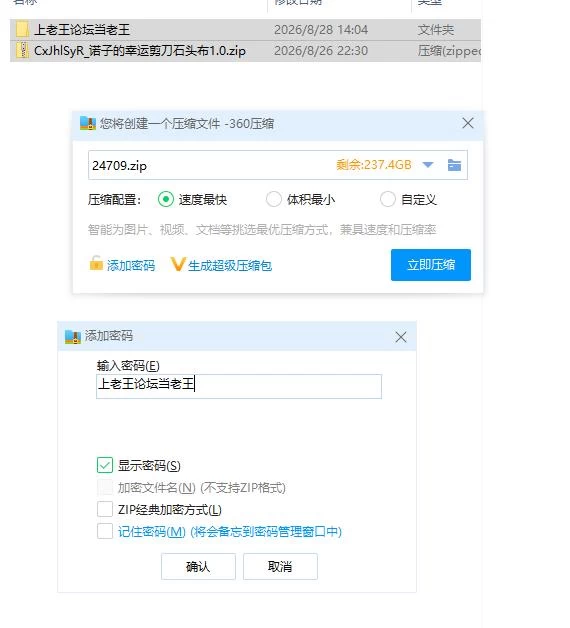Open the browse folder icon beside 24709.zip
570x628 pixels.
pos(454,165)
